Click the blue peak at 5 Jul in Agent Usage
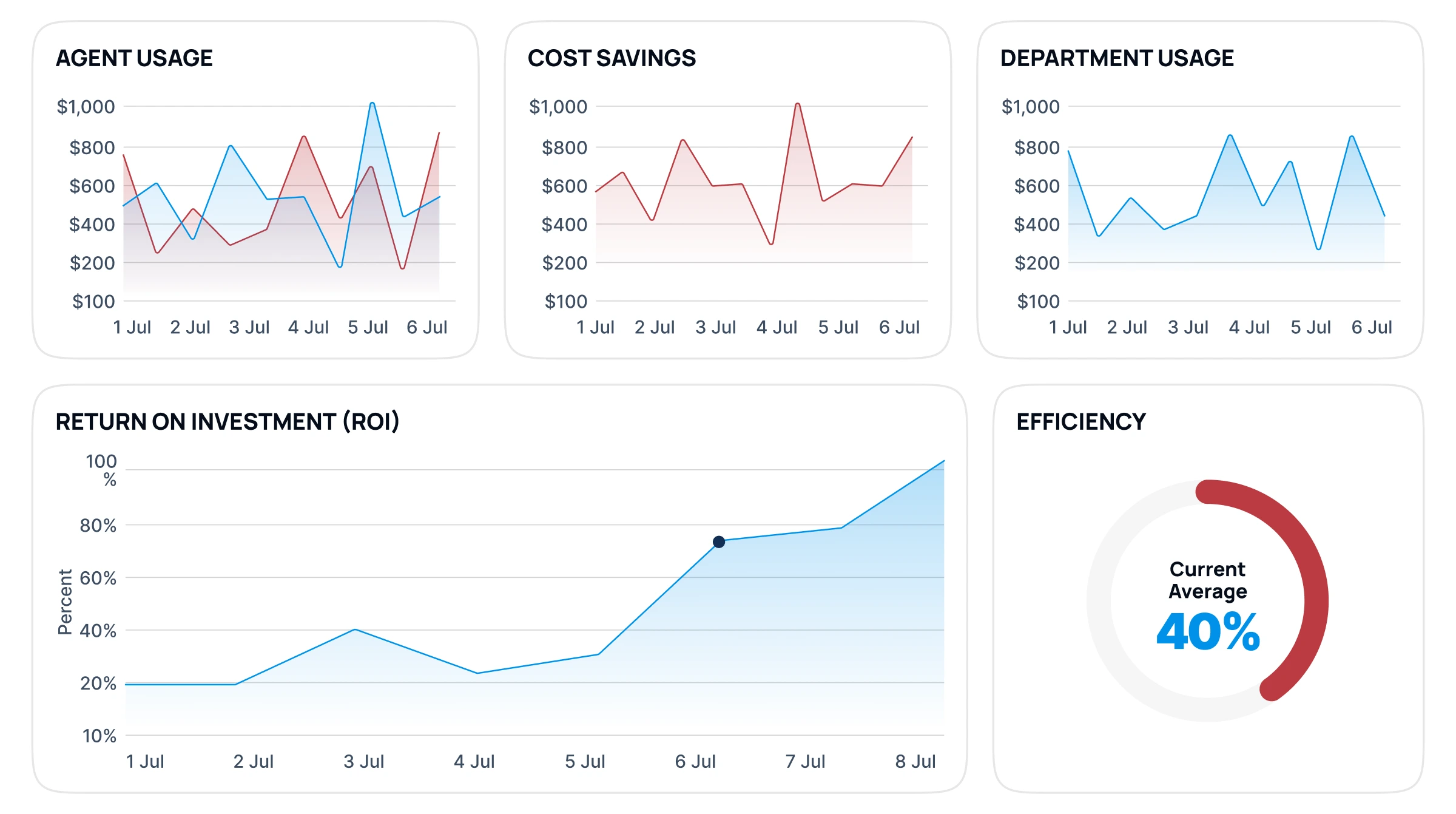Image resolution: width=1456 pixels, height=814 pixels. coord(372,103)
